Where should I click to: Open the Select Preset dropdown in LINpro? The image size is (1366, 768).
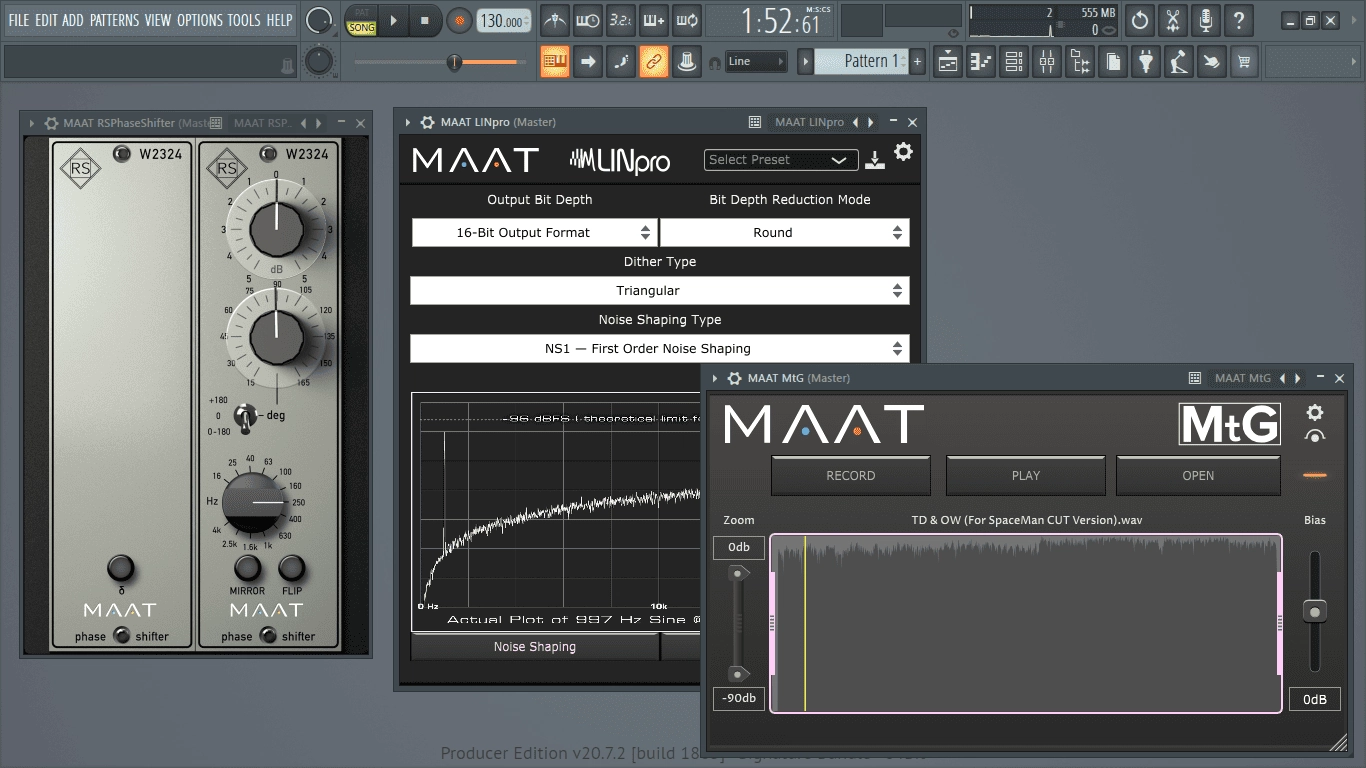781,160
